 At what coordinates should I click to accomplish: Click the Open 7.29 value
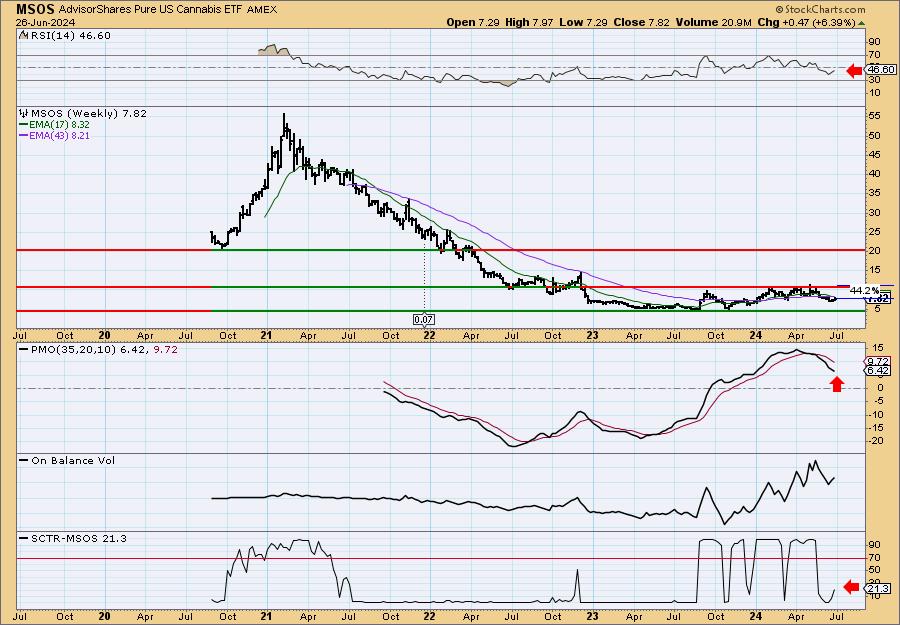pyautogui.click(x=474, y=22)
